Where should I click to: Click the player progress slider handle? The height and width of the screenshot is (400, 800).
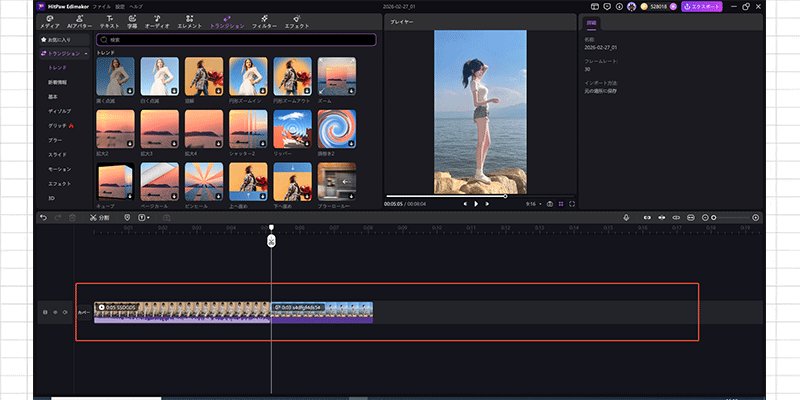[505, 196]
